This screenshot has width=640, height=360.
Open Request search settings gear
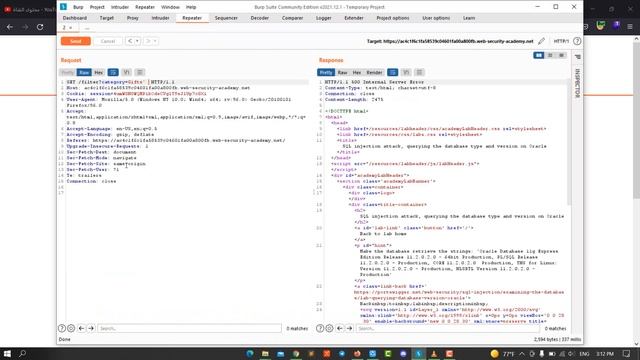[x=71, y=328]
